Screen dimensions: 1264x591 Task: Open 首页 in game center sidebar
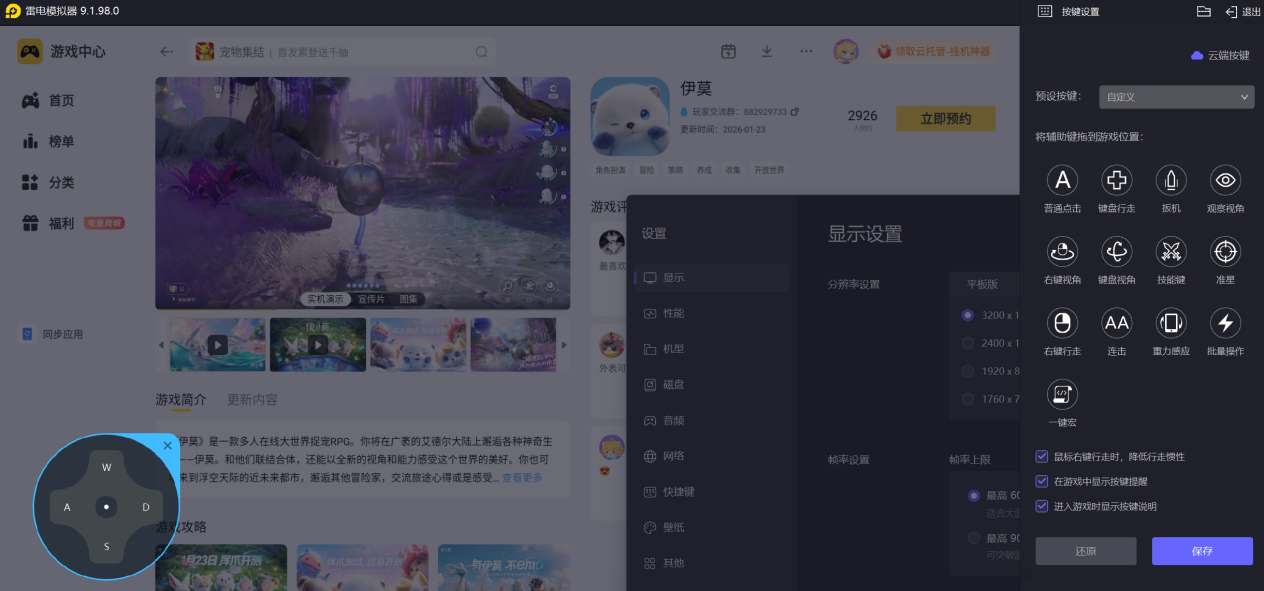point(48,100)
